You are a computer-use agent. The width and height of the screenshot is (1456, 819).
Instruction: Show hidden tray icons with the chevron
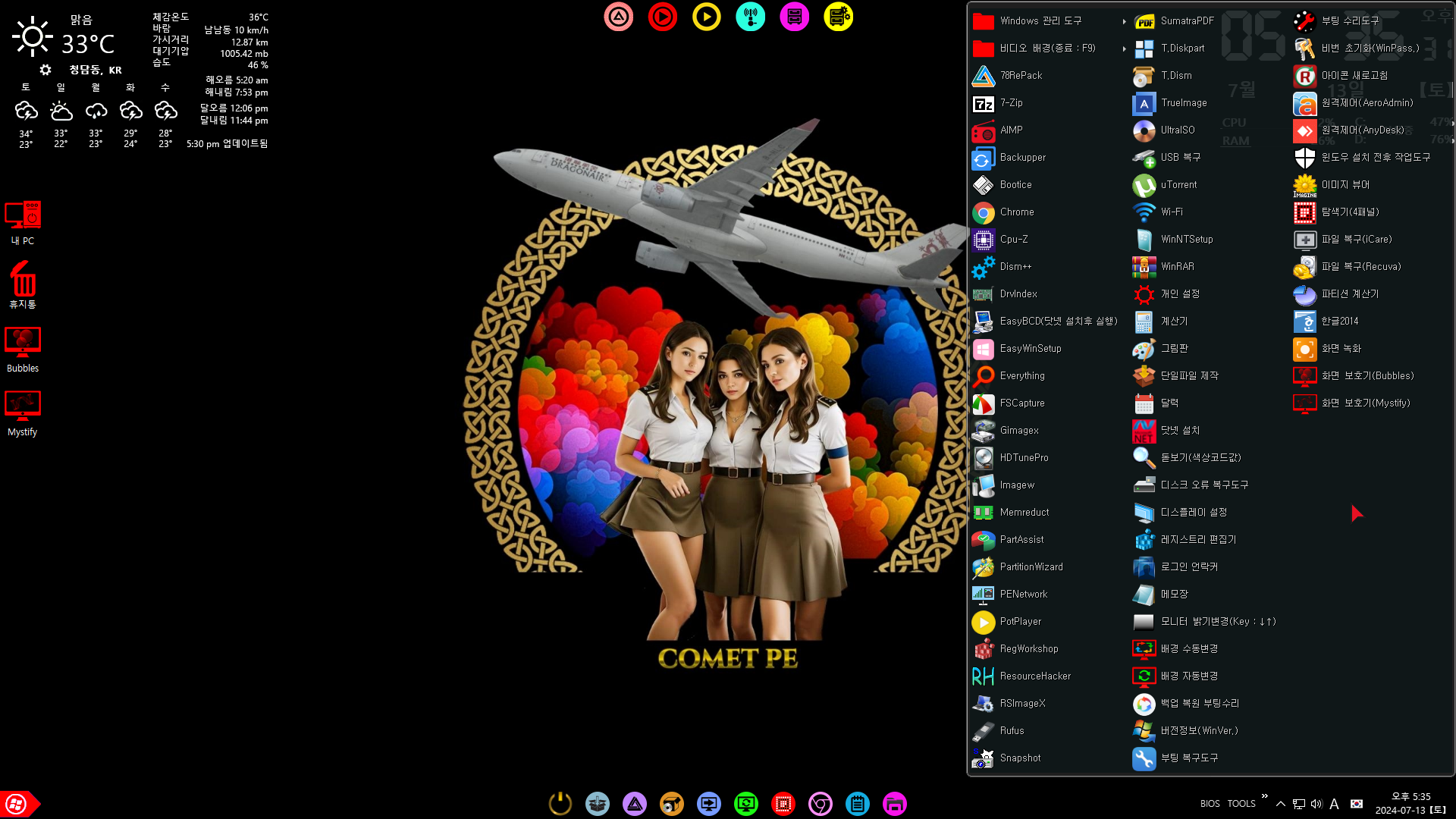pyautogui.click(x=1281, y=804)
